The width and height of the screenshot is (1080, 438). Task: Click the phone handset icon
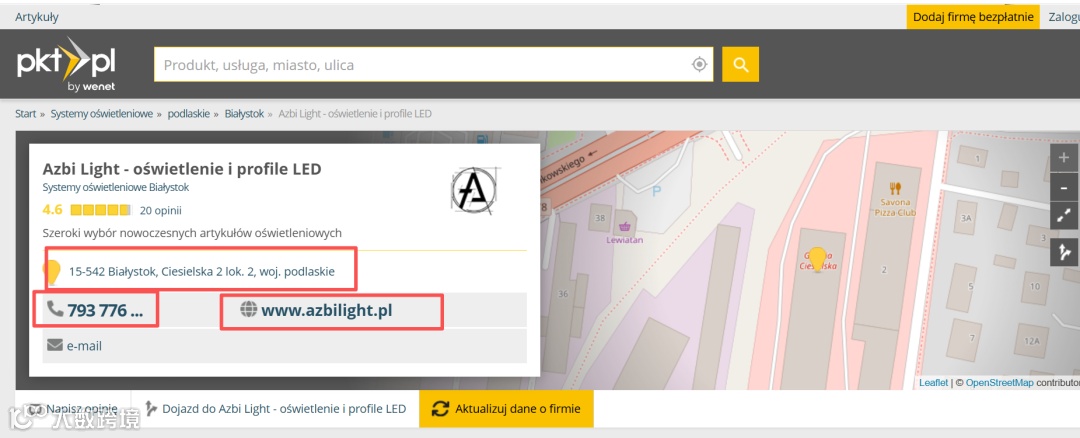click(55, 309)
